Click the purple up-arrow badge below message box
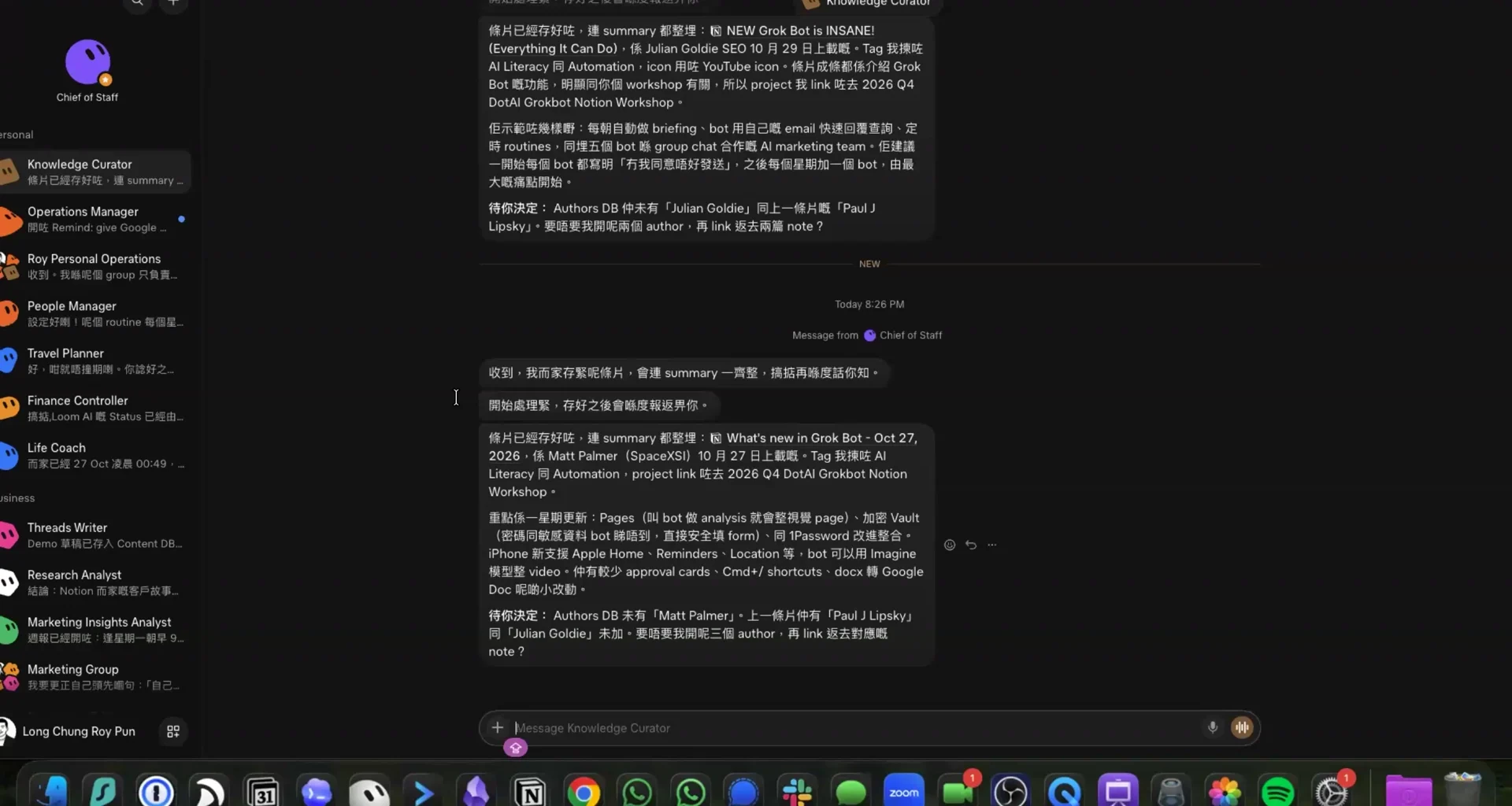Screen dimensions: 1512x806 [x=516, y=748]
